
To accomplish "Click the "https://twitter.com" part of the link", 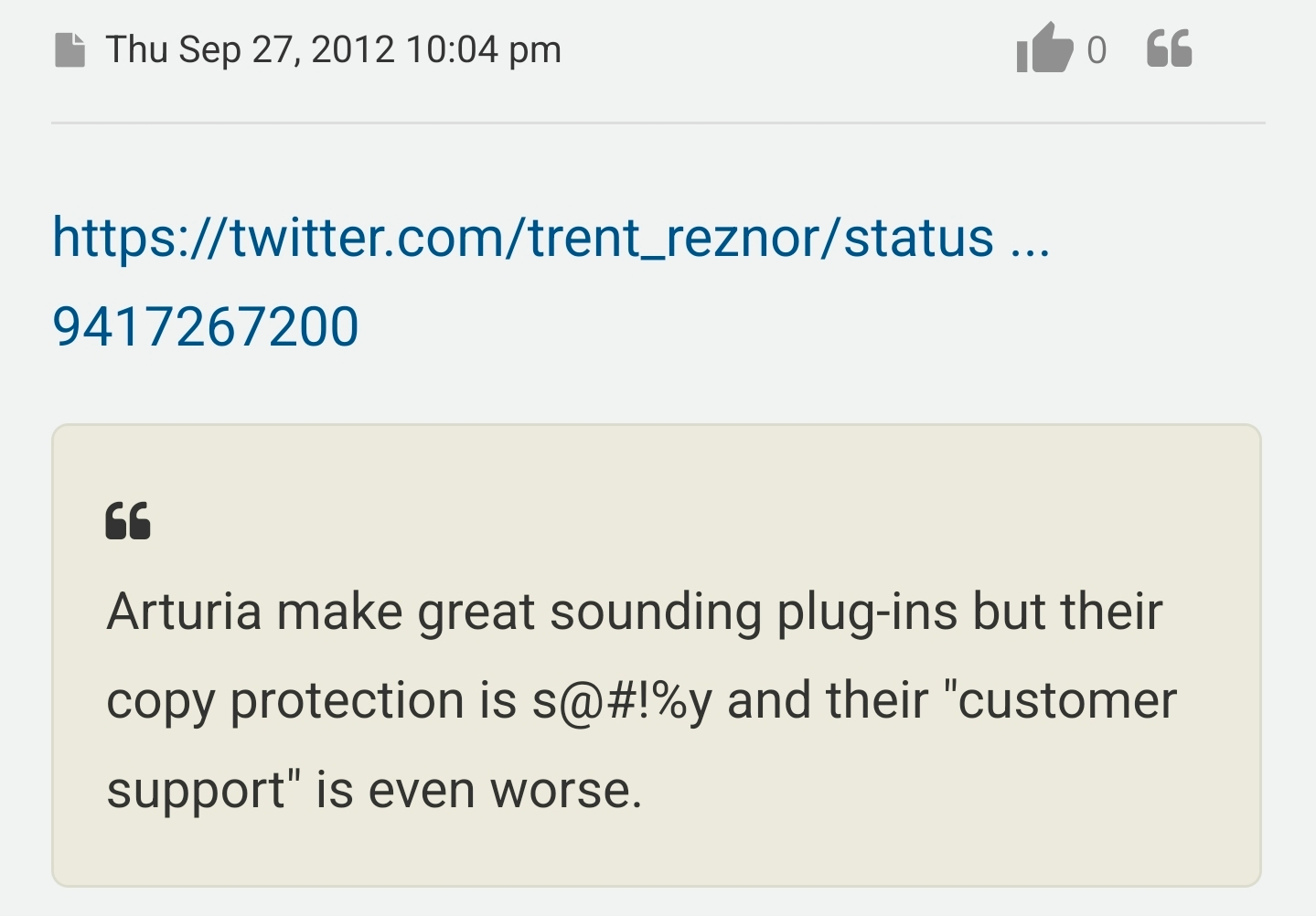I will [x=274, y=238].
